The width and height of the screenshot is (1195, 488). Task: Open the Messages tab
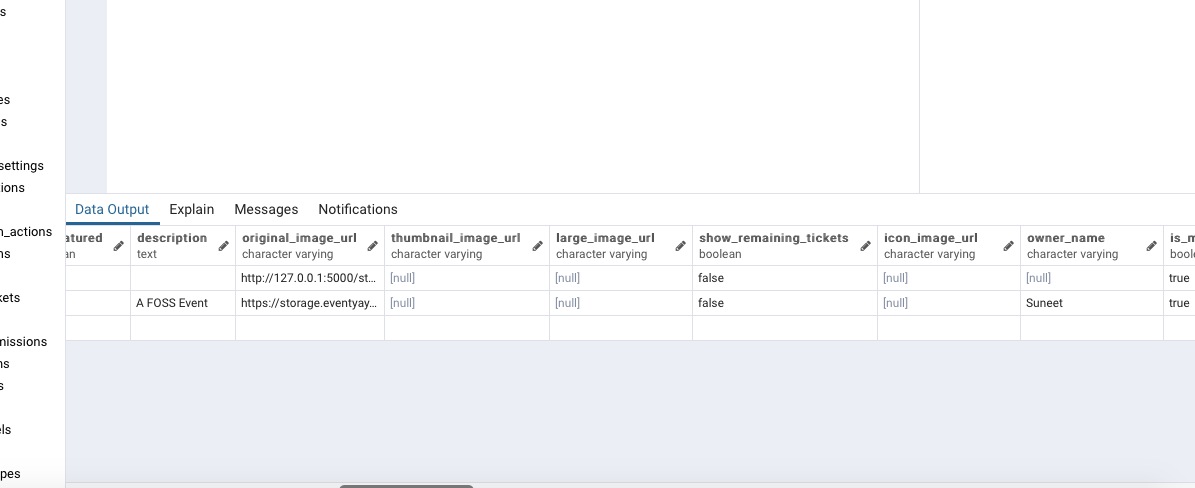tap(266, 209)
